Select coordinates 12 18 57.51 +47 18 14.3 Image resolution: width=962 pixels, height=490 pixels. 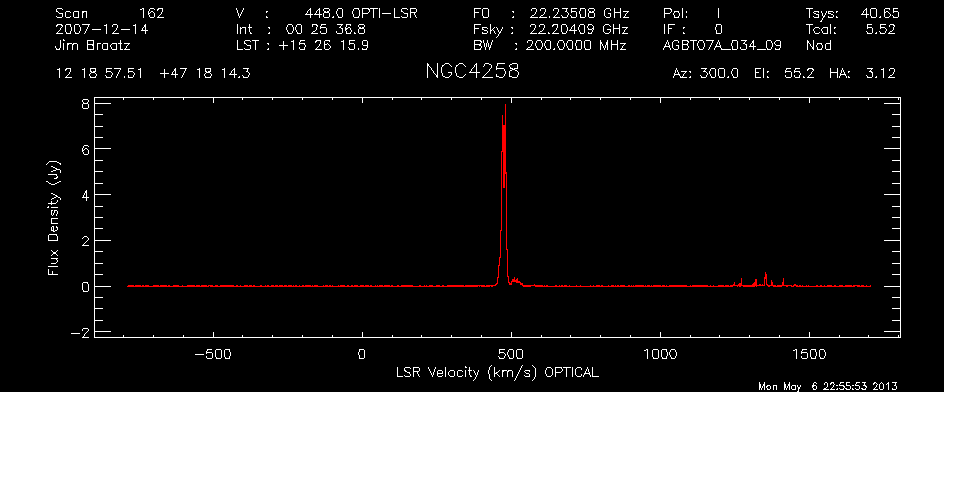pos(153,74)
